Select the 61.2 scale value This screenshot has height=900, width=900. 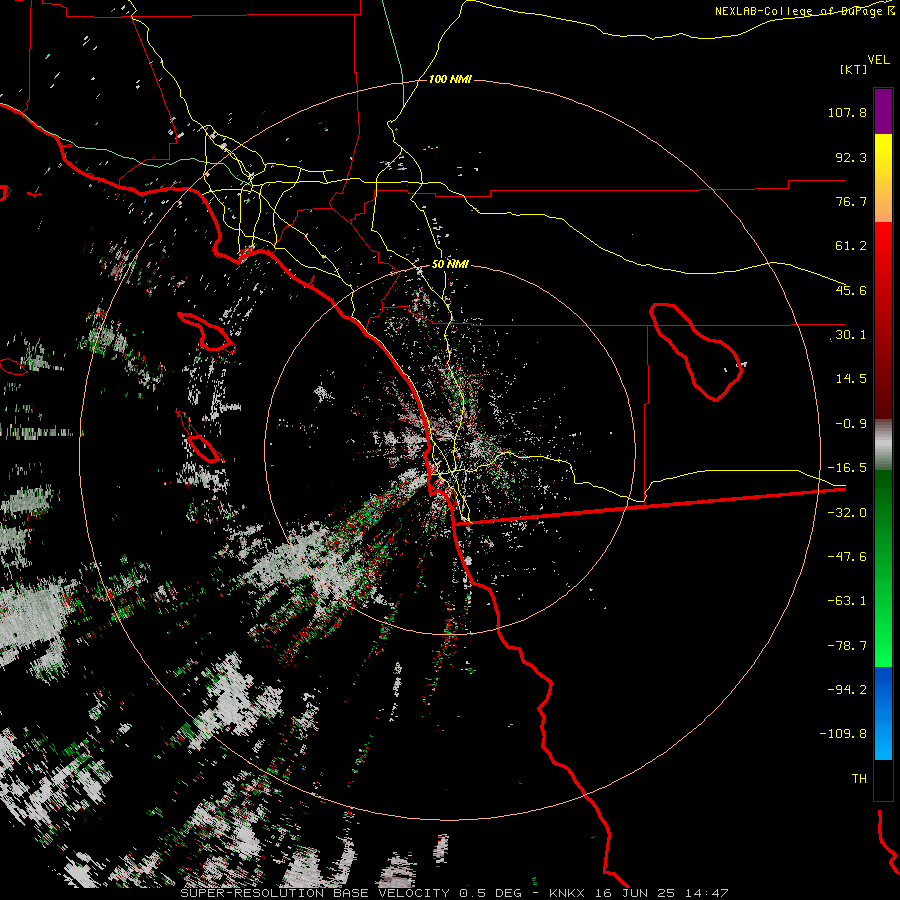(x=851, y=246)
